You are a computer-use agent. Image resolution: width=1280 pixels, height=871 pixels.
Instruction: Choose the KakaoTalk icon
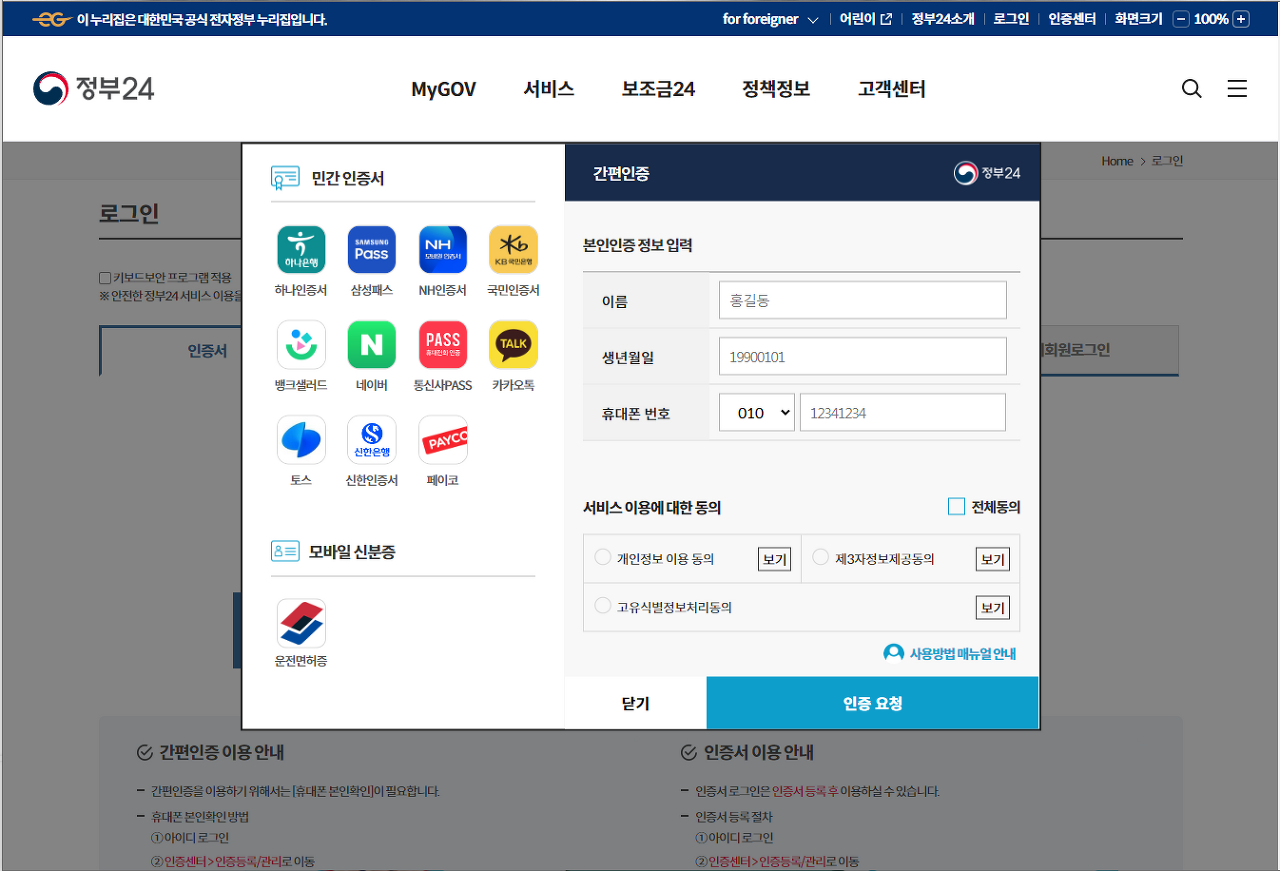(x=513, y=344)
